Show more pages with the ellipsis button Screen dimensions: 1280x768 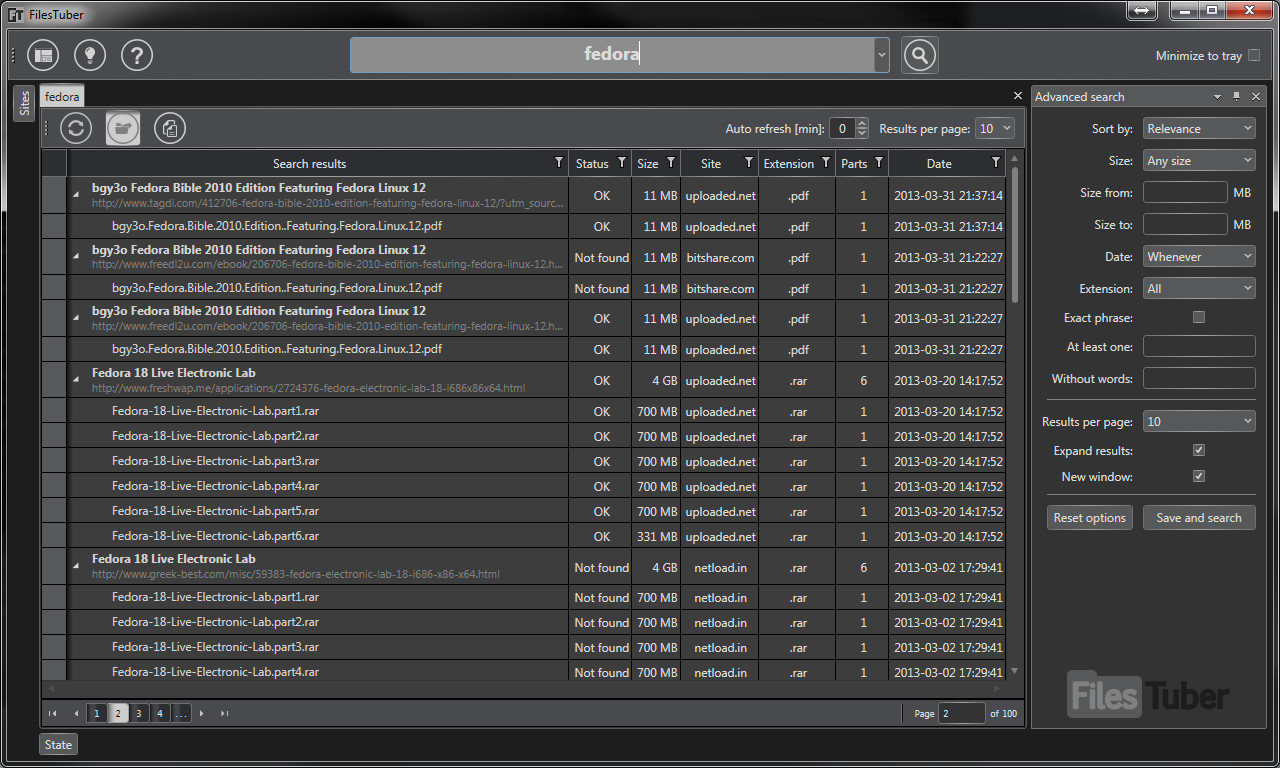click(181, 713)
